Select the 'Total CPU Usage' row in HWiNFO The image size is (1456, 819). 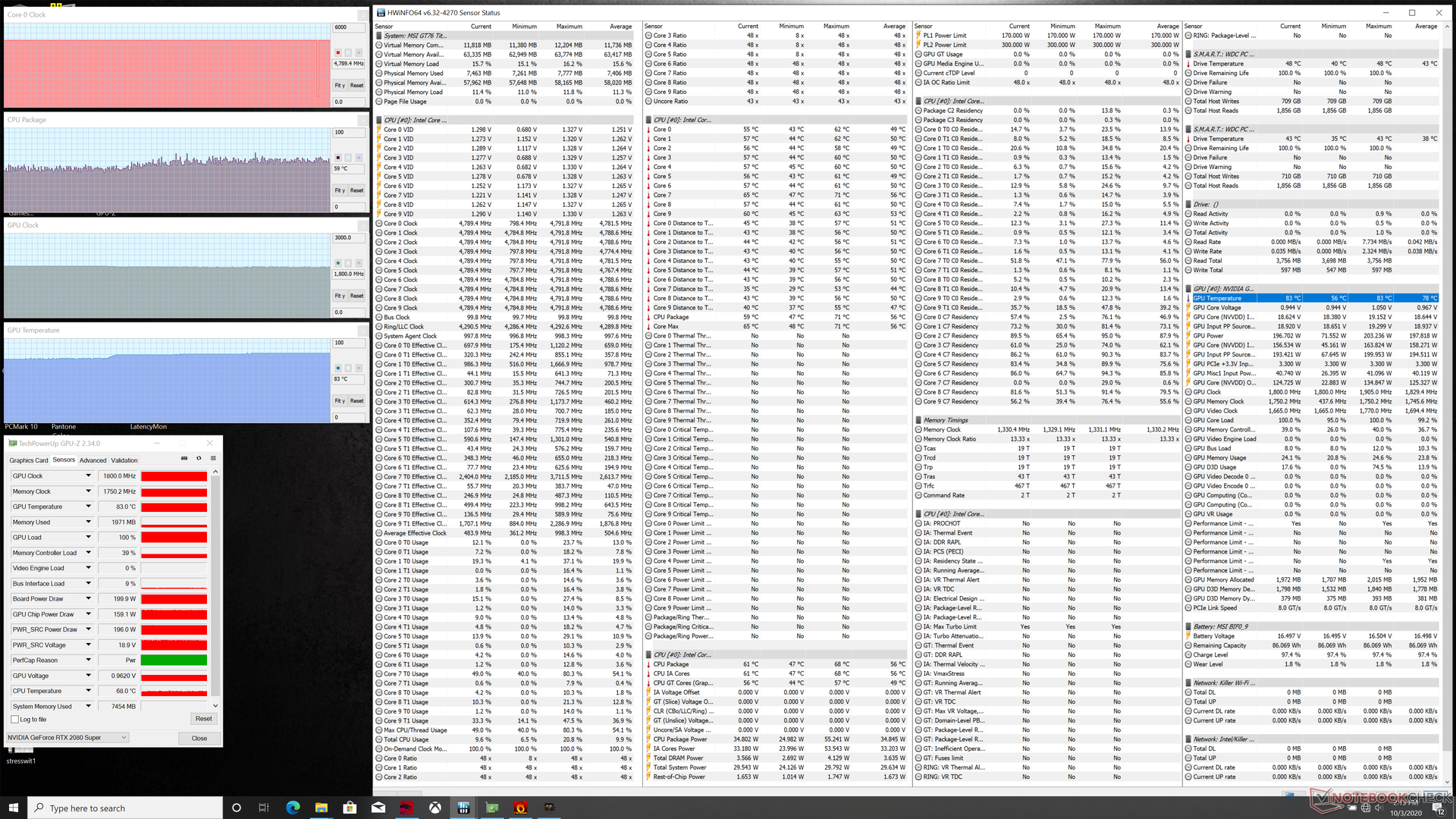point(505,739)
